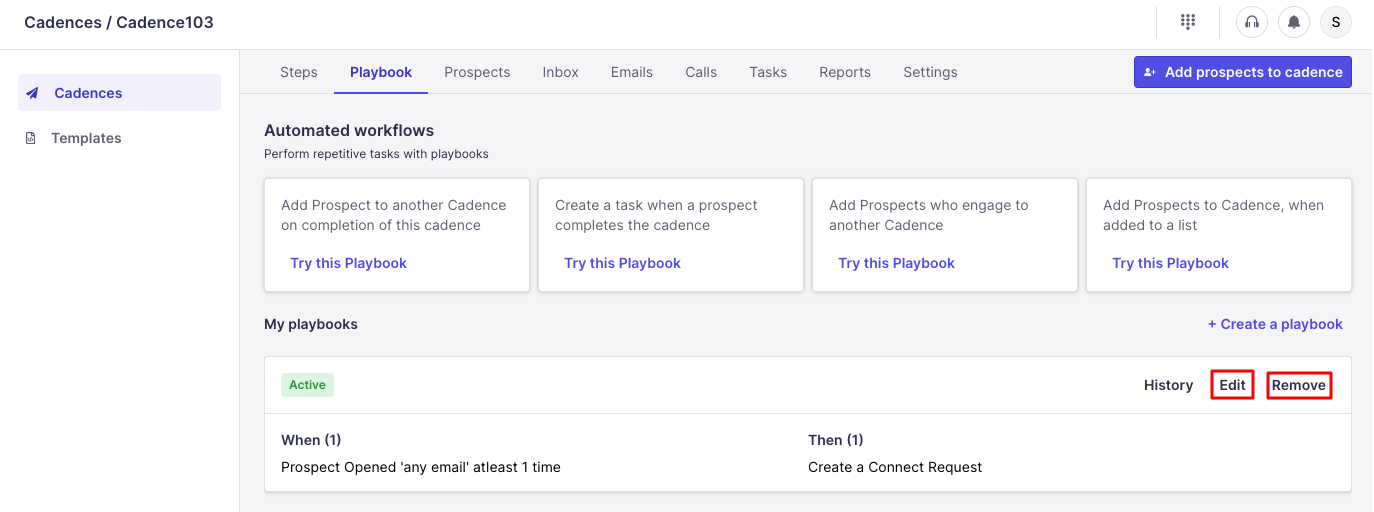Open the Prospects tab

(x=477, y=72)
